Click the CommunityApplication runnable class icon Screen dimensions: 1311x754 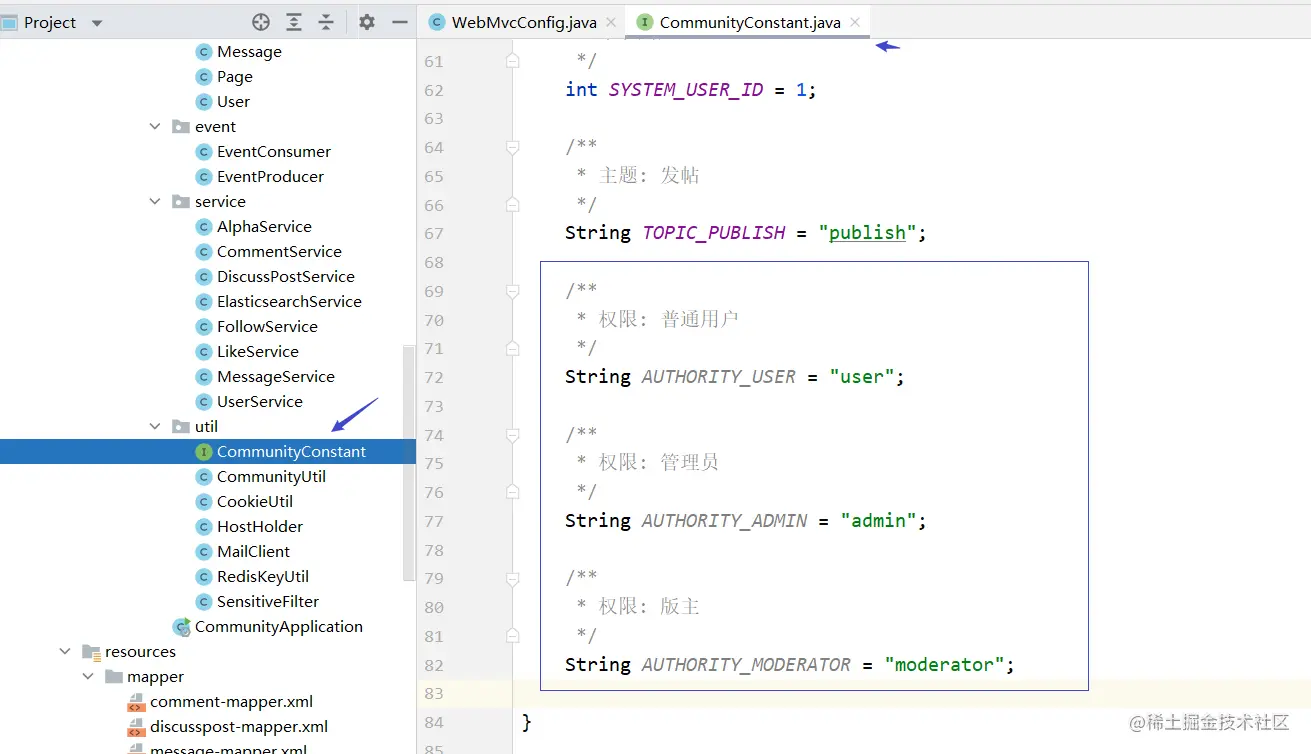click(181, 627)
